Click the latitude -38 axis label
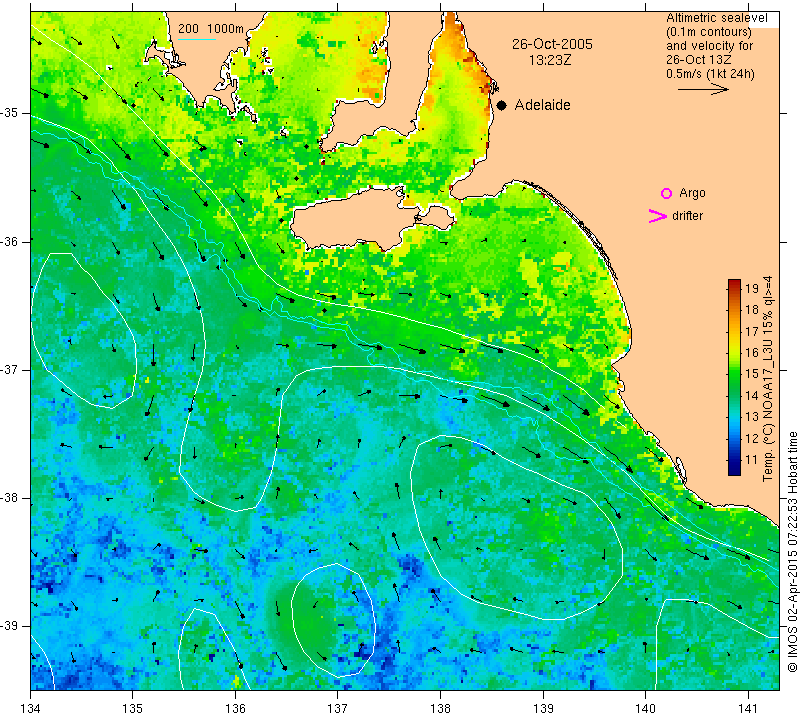Viewport: 800px width, 720px height. [10, 498]
